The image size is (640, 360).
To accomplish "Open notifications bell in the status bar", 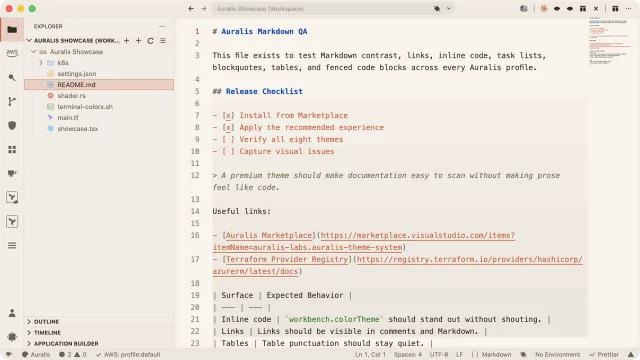I will coord(631,354).
